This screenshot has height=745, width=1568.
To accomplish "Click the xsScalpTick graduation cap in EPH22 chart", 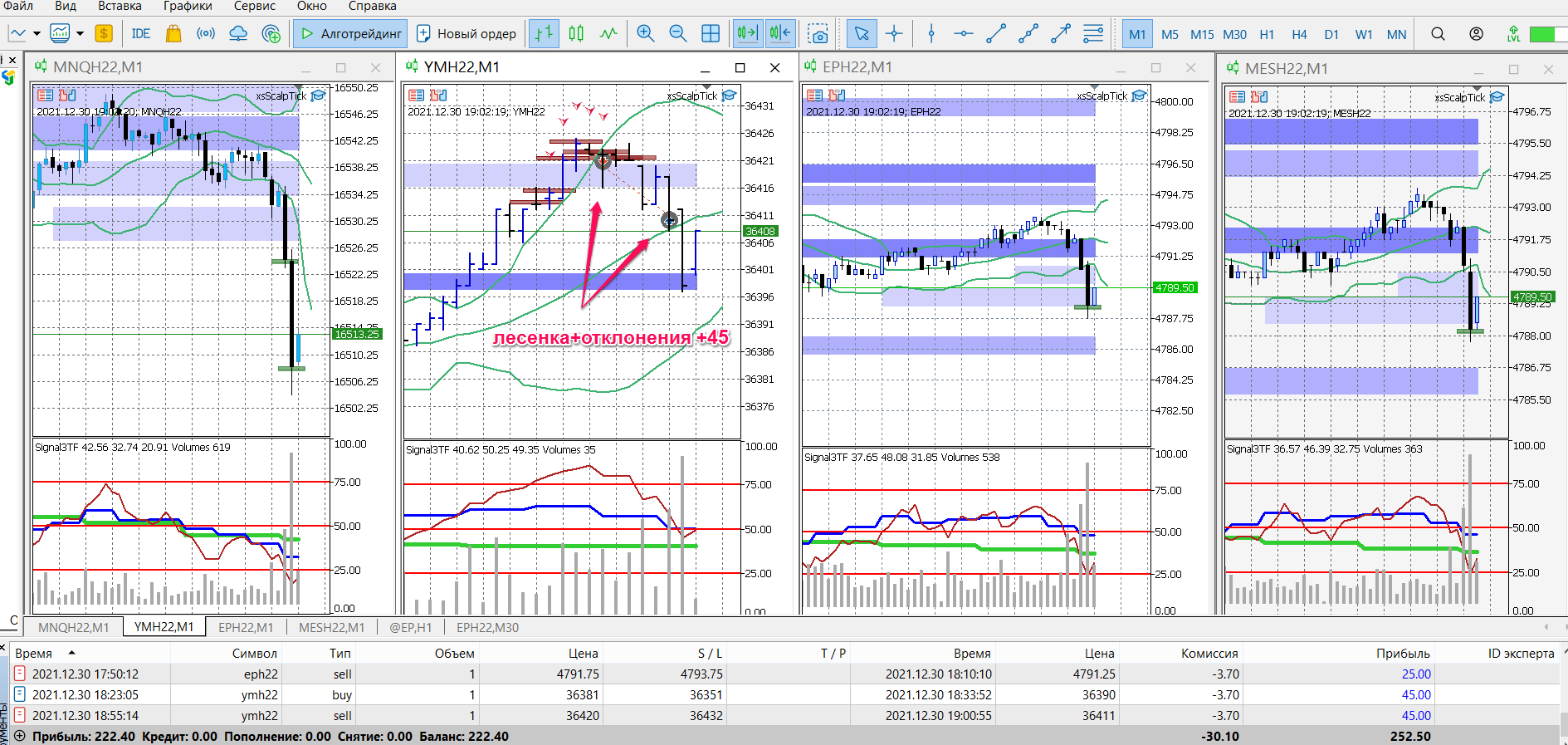I will tap(1139, 96).
